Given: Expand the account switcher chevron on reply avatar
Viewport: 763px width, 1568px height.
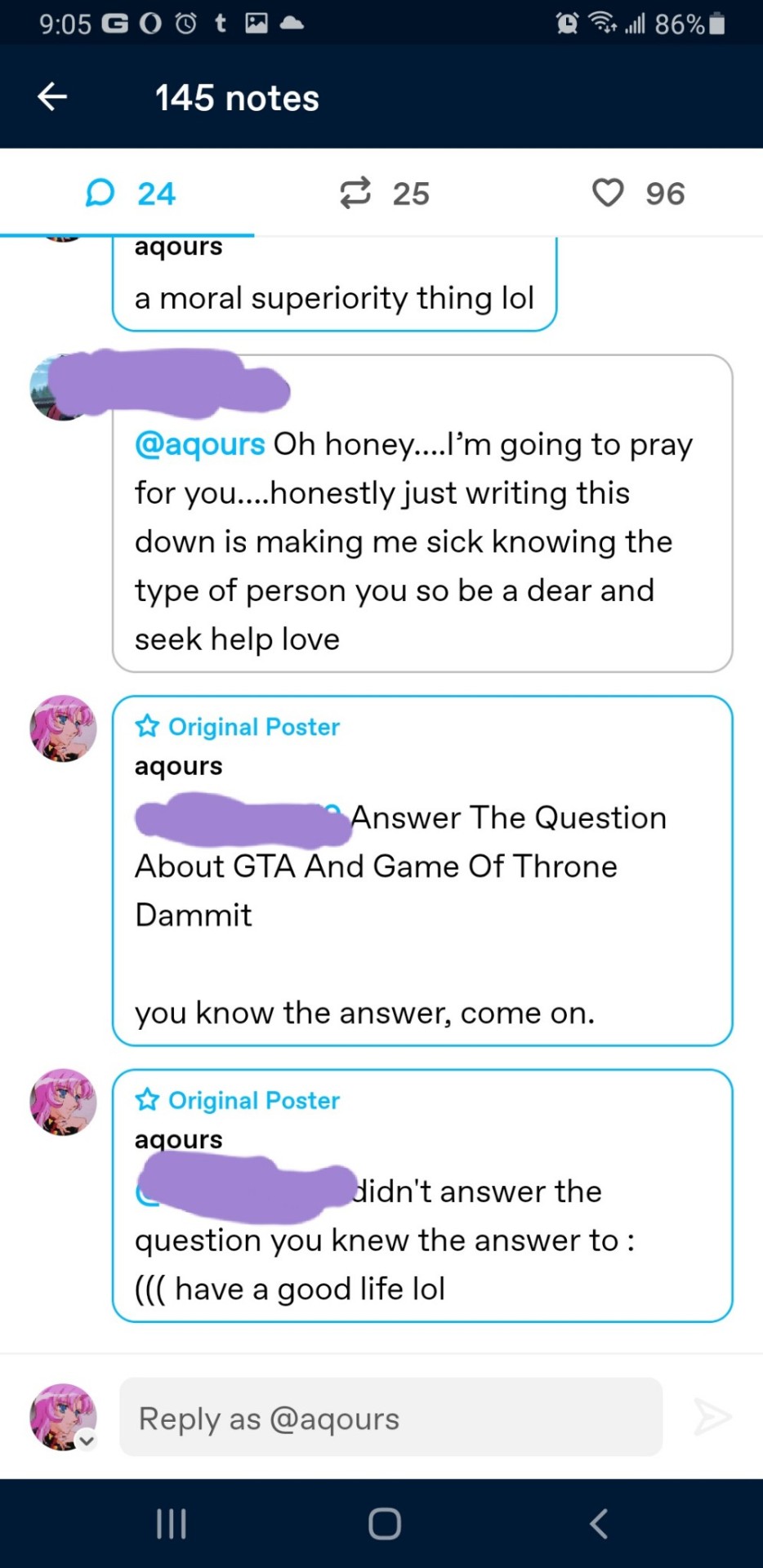Looking at the screenshot, I should click(x=87, y=1441).
